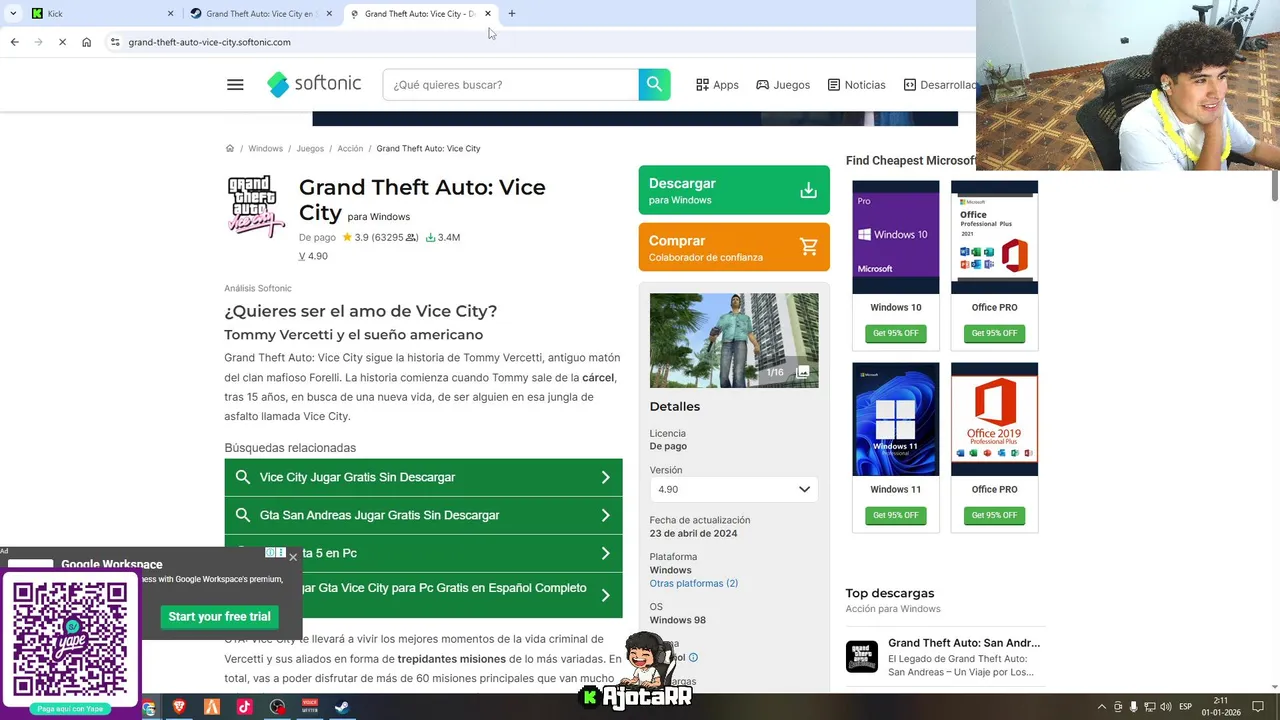
Task: Click the site information icon in address bar
Action: (115, 42)
